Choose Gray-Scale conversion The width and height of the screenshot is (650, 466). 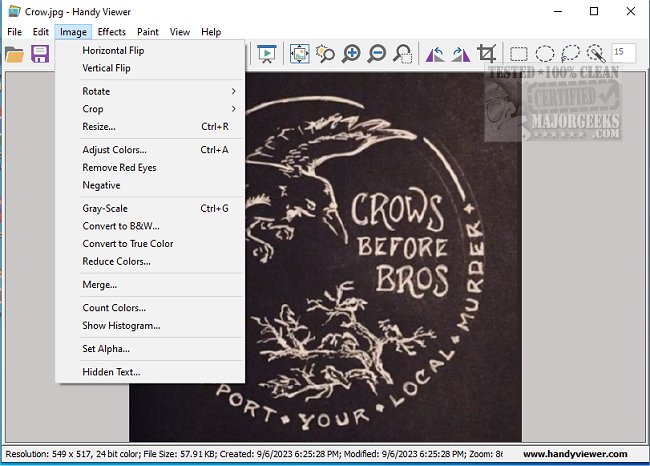(150, 209)
